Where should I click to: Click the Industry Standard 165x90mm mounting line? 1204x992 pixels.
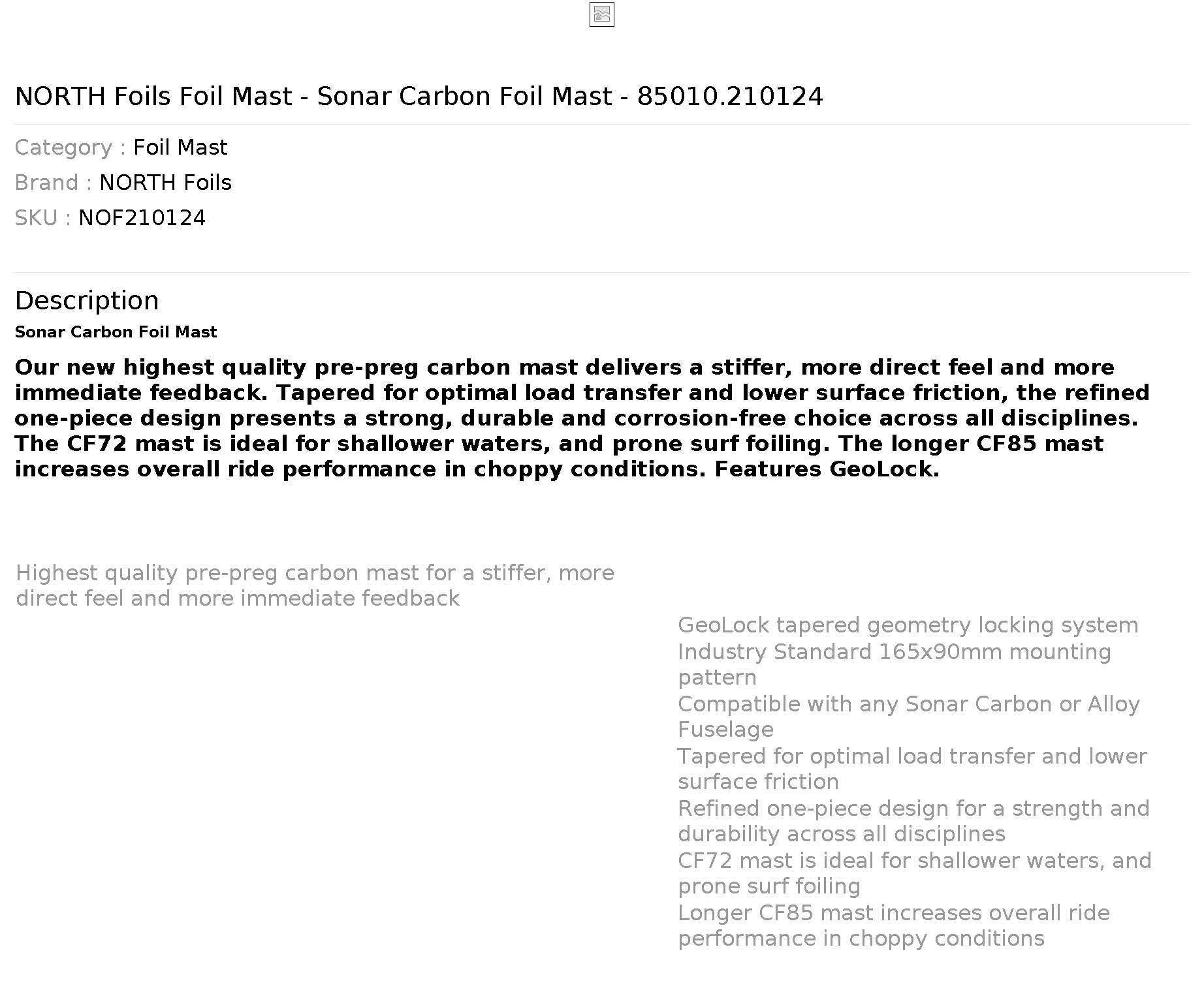(894, 664)
